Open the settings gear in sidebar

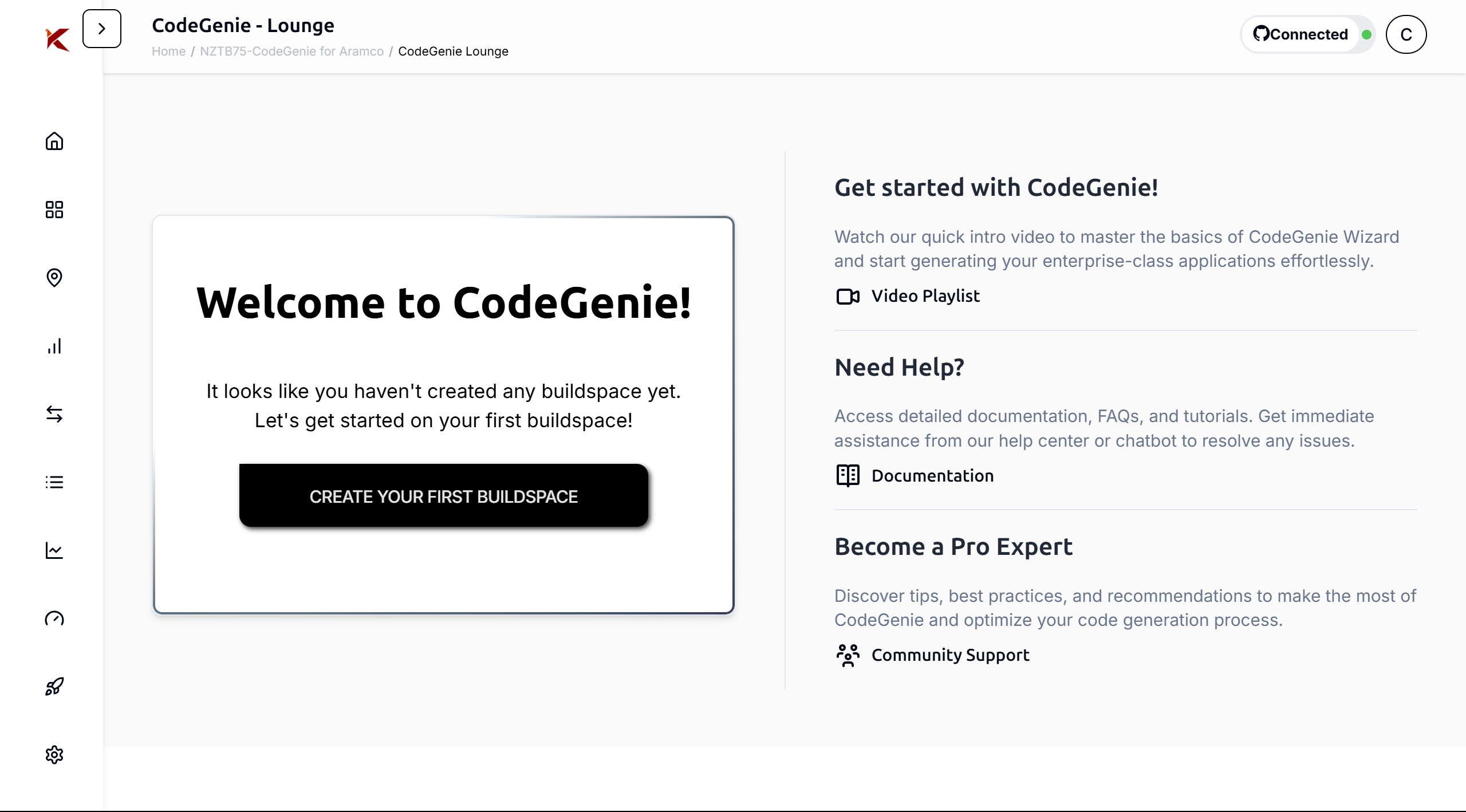tap(54, 755)
